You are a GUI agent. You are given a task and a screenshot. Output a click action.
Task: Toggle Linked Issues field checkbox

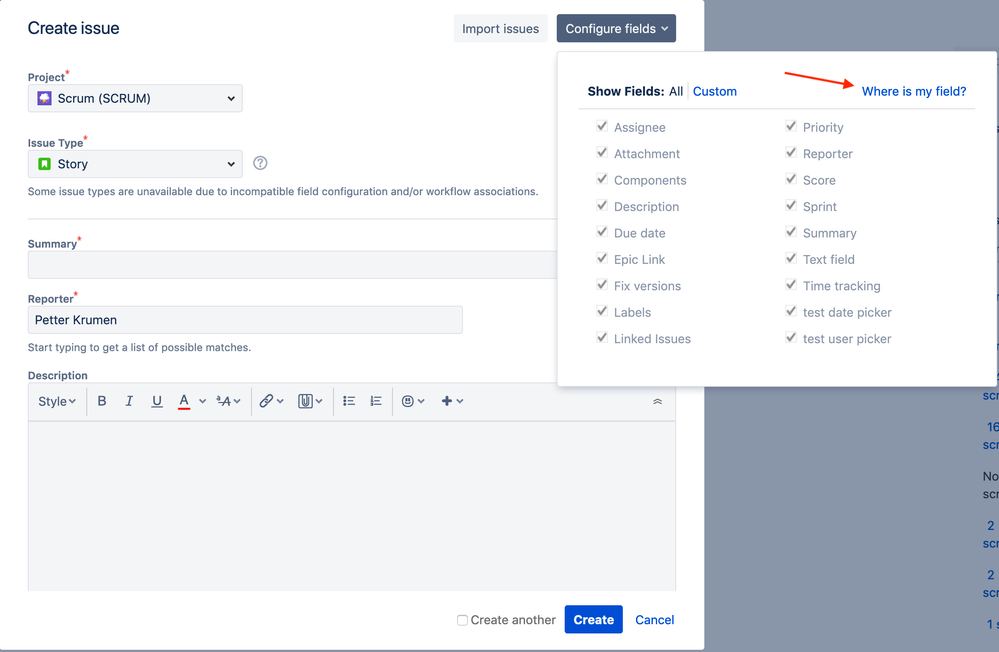point(601,338)
